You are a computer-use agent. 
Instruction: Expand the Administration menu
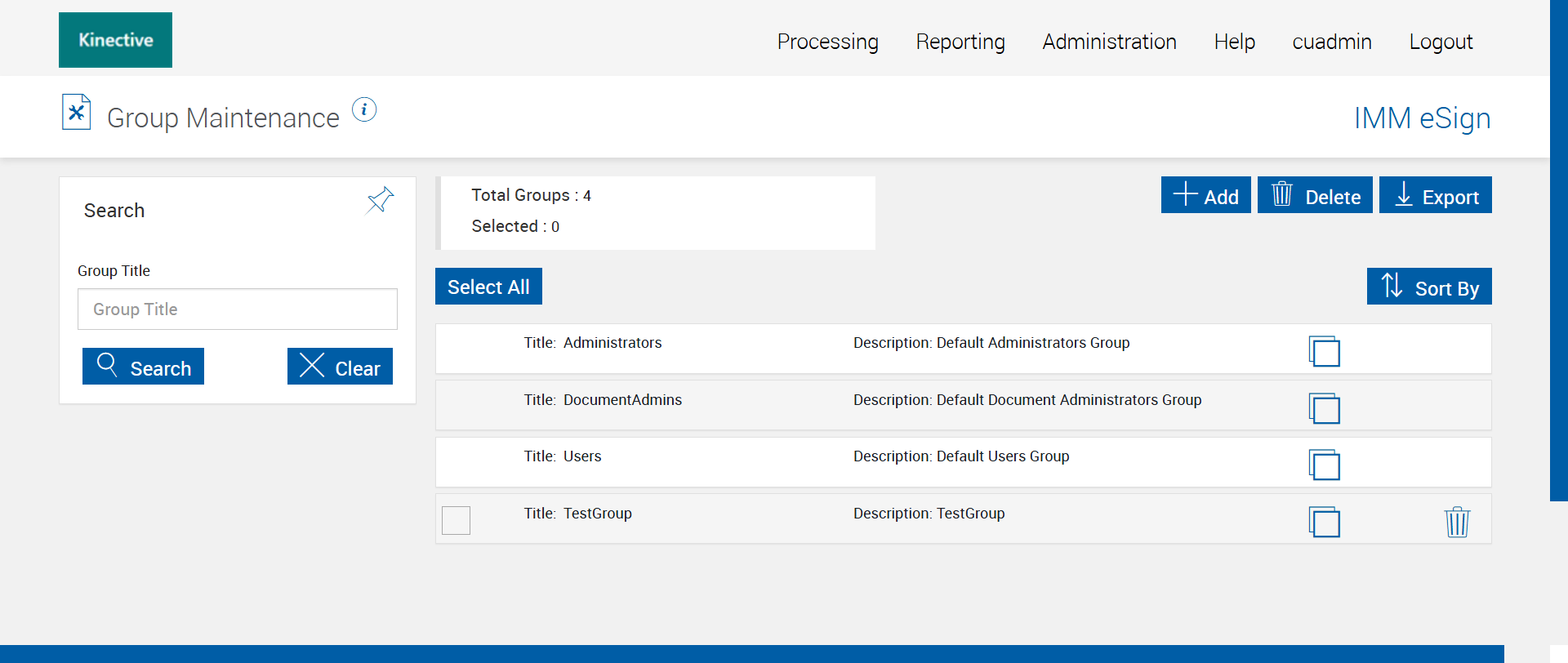[x=1109, y=42]
